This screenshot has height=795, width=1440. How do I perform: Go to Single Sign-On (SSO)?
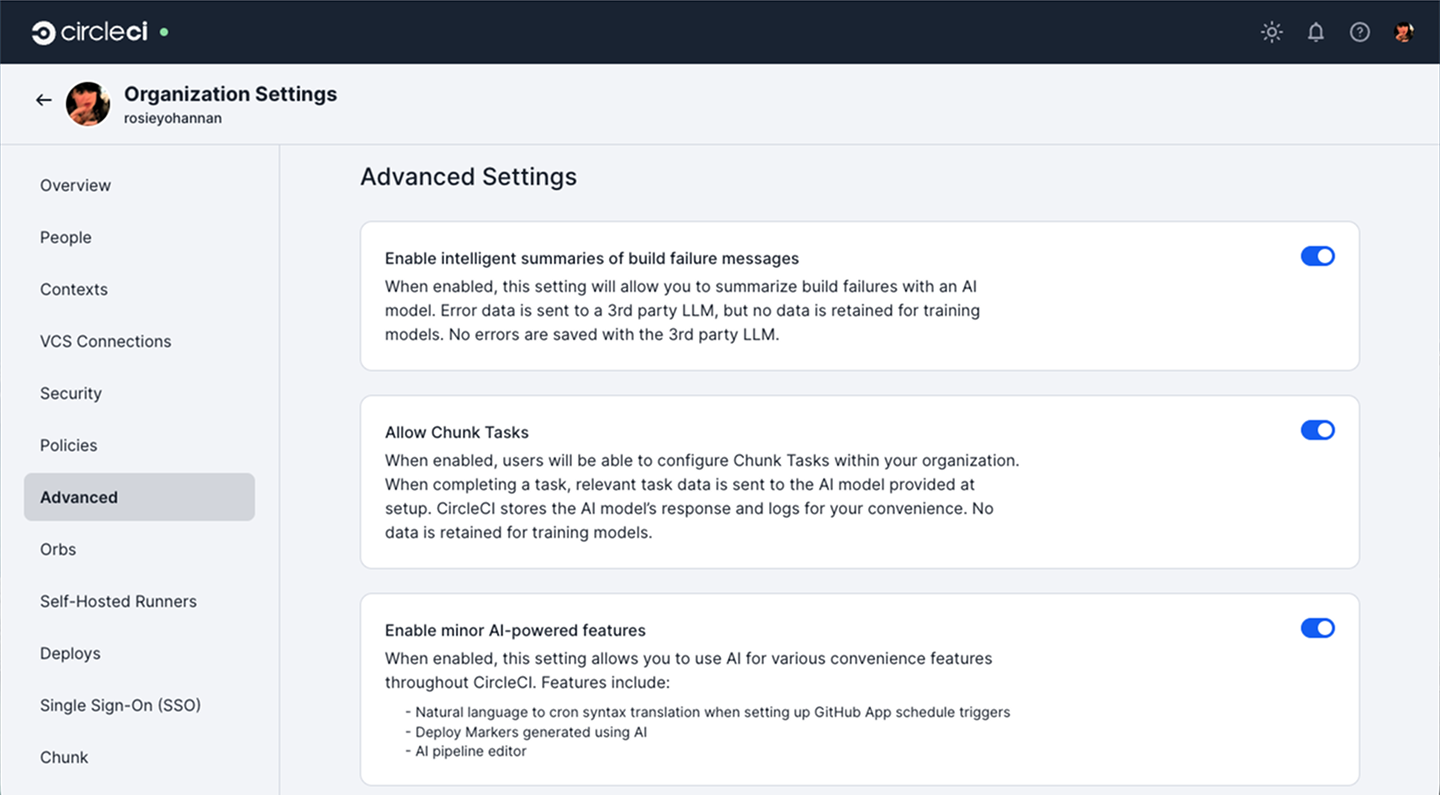point(120,705)
